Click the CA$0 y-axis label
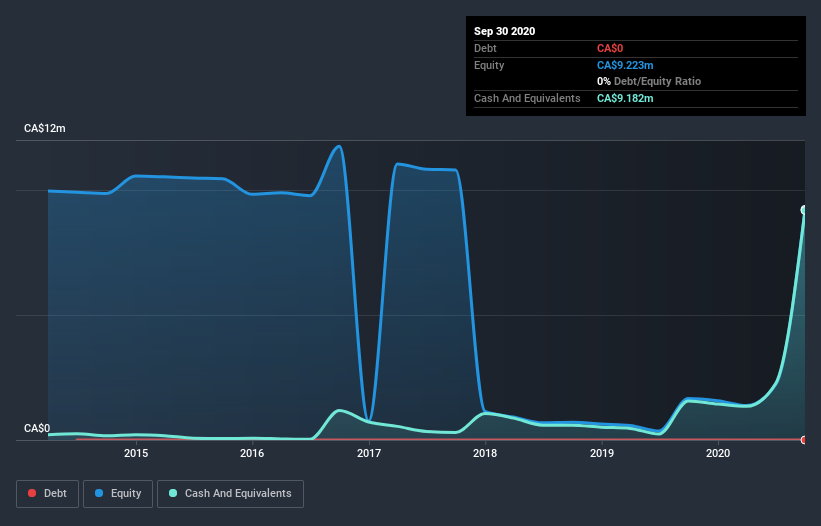The width and height of the screenshot is (821, 526). [x=37, y=428]
